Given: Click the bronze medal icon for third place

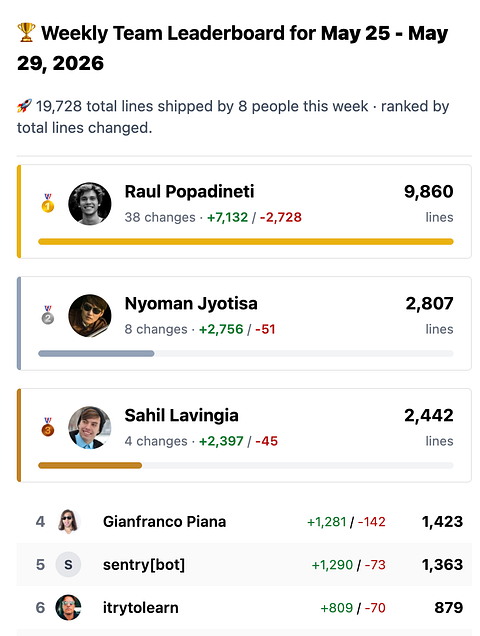Looking at the screenshot, I should coord(48,427).
